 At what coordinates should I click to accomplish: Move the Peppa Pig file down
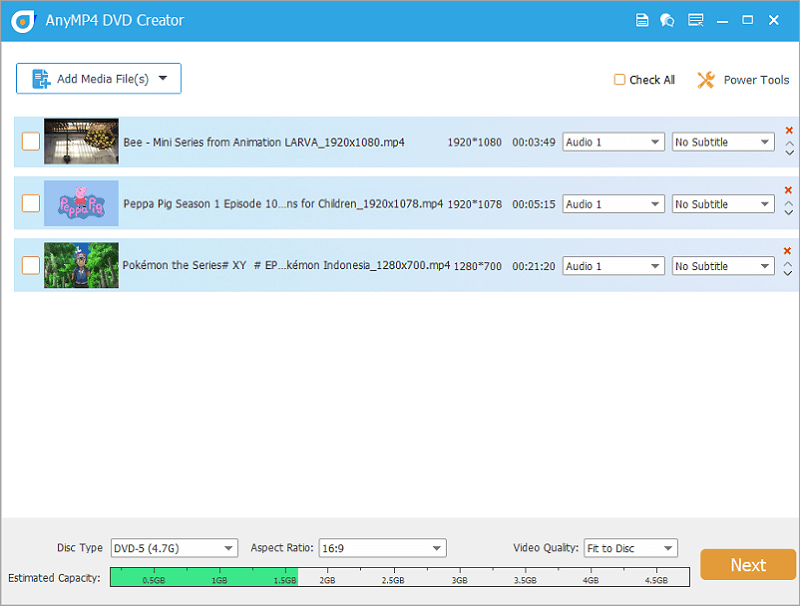(x=789, y=212)
